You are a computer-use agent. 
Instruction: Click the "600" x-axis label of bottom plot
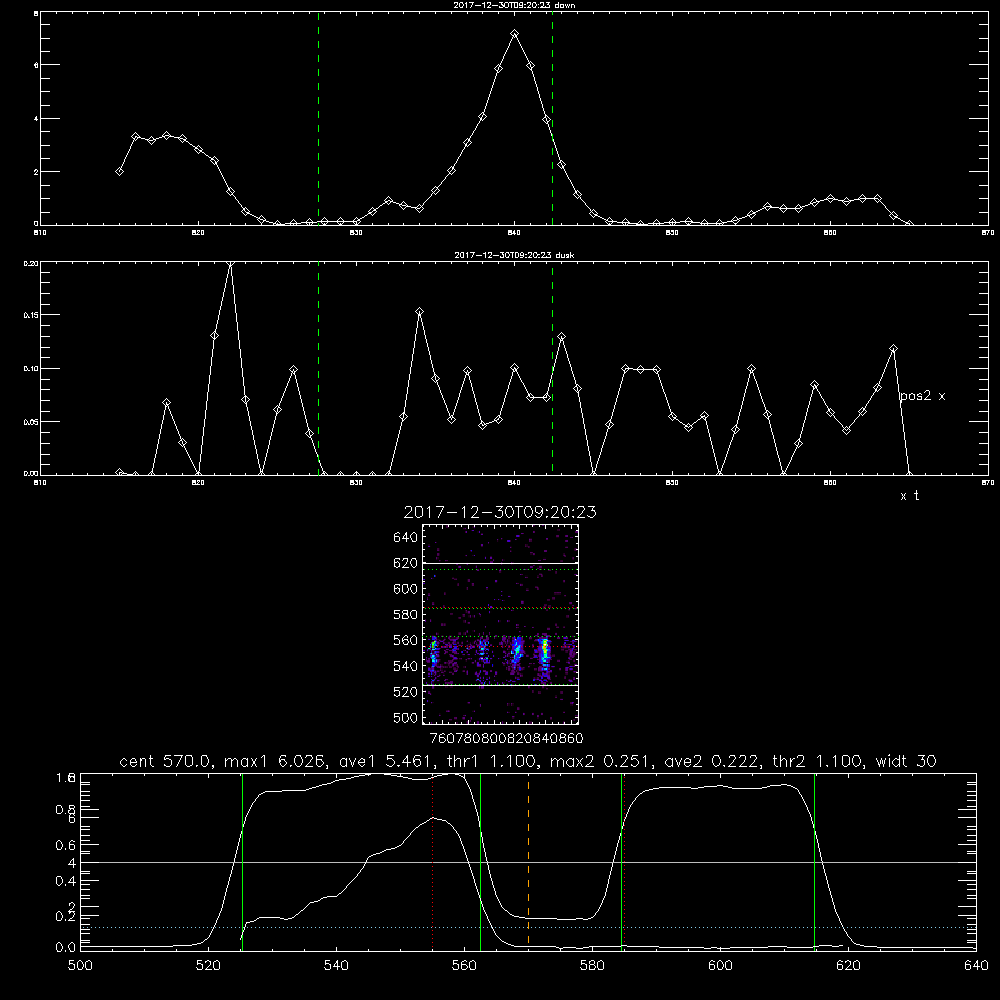pos(720,966)
